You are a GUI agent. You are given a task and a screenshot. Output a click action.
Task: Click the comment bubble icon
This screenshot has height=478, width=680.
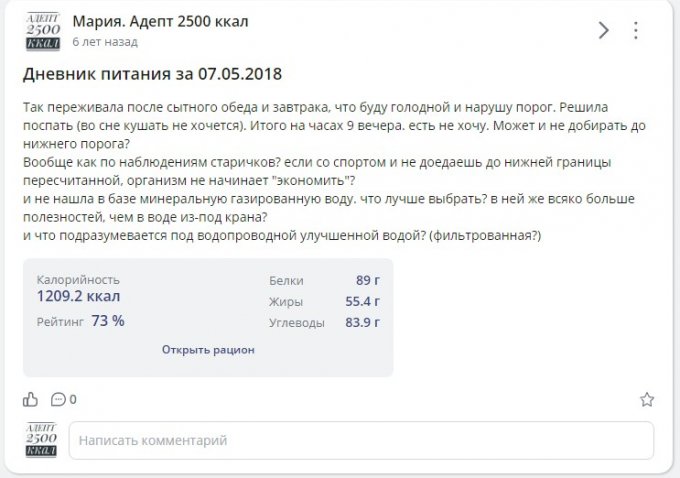pos(58,399)
